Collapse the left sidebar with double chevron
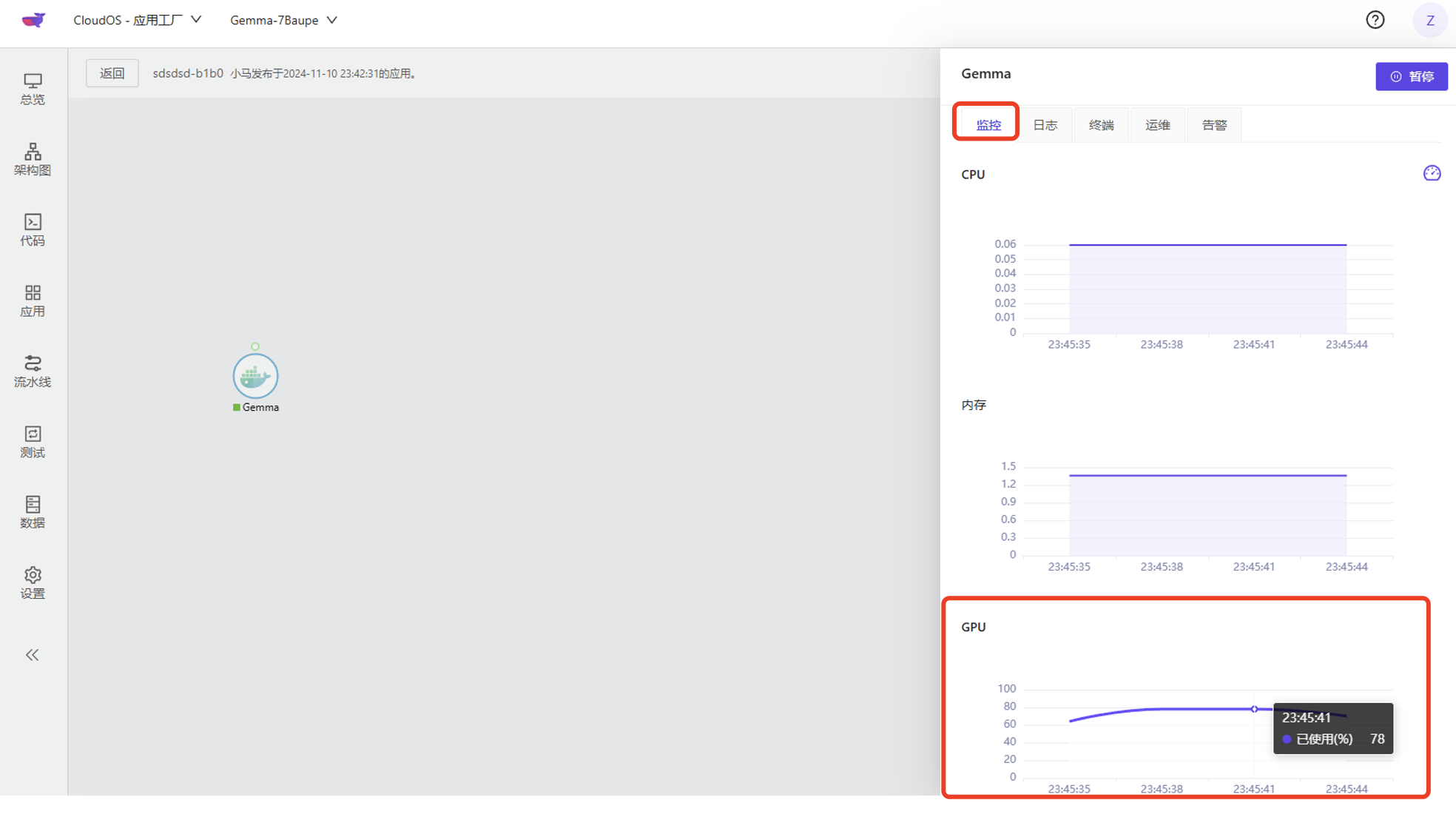The image size is (1456, 820). click(33, 654)
